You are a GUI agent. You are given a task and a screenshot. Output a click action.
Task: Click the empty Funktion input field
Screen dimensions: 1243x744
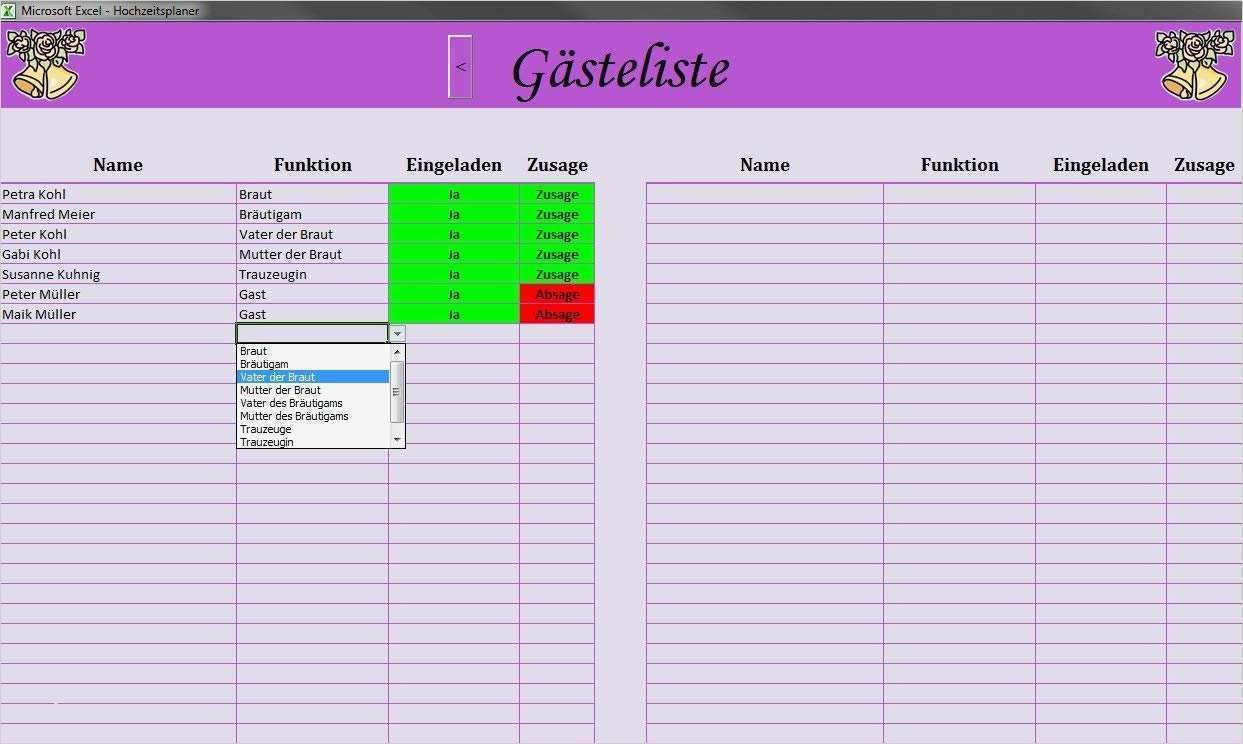coord(310,332)
